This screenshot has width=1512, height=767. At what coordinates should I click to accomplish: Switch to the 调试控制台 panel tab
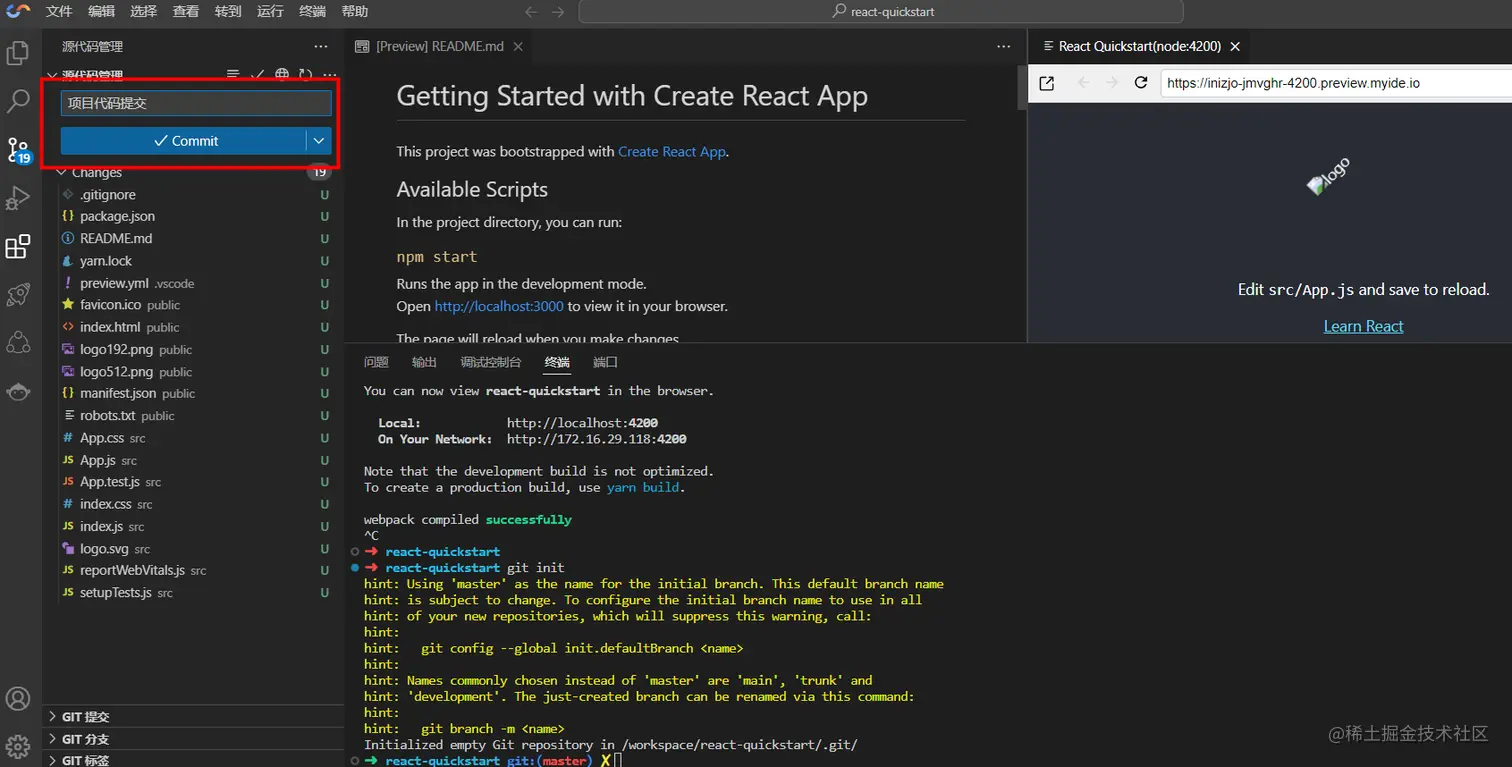tap(491, 362)
